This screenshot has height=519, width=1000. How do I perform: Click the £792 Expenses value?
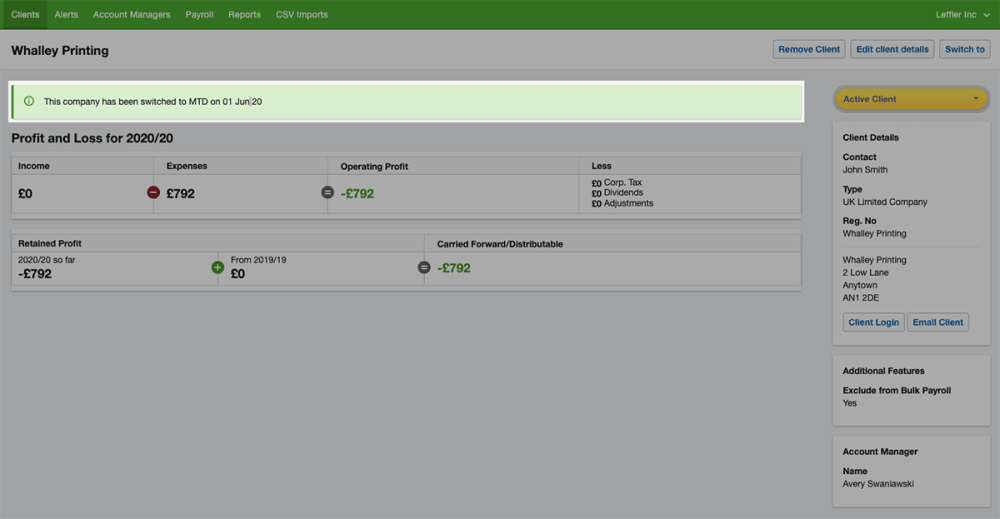tap(180, 193)
